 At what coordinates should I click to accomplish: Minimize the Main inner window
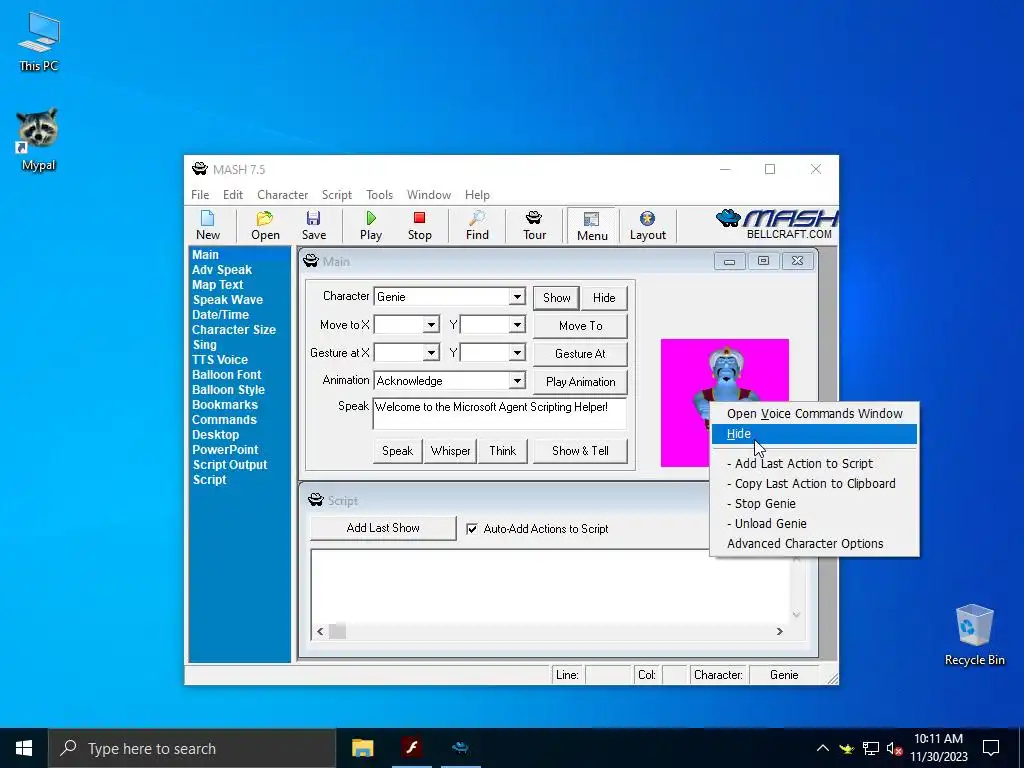[x=729, y=261]
